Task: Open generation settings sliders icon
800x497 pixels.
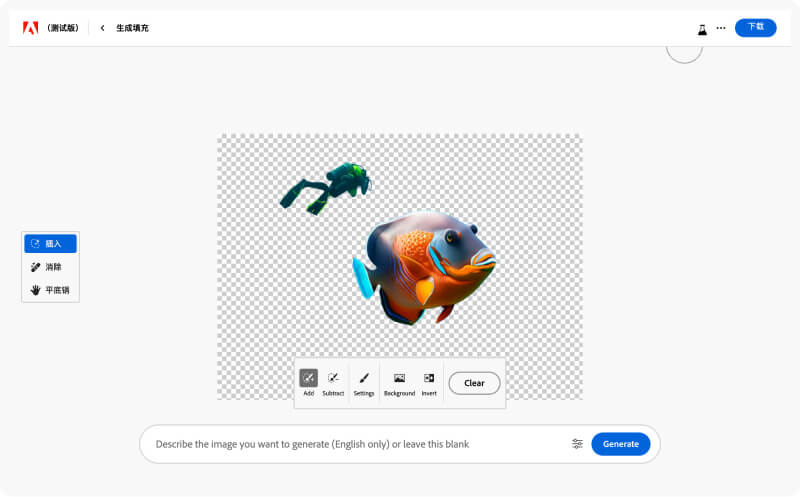Action: (577, 444)
